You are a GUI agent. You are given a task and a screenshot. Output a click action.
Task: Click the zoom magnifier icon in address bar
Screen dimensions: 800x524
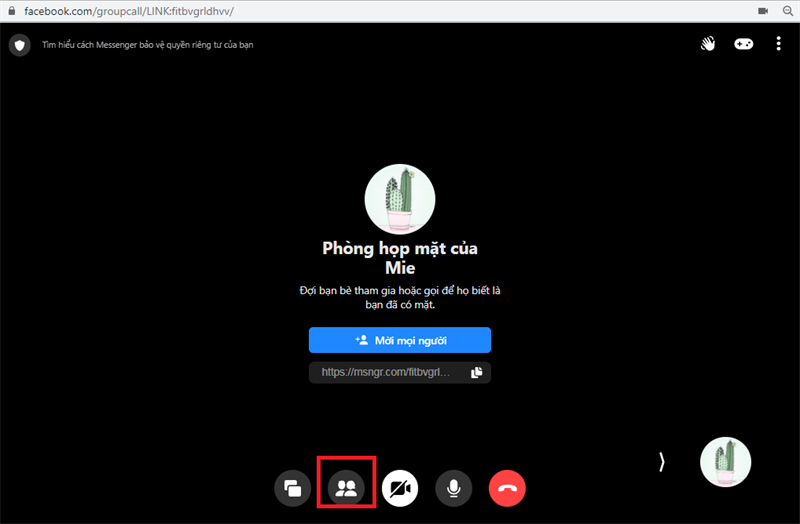pos(788,11)
